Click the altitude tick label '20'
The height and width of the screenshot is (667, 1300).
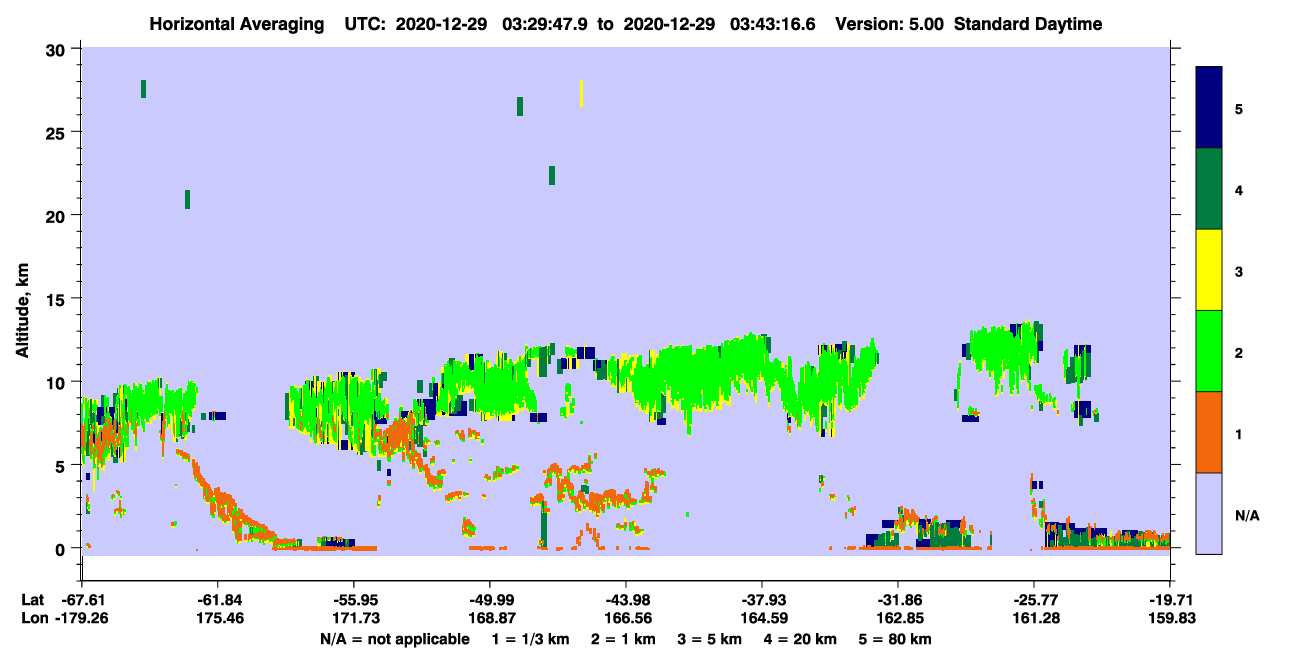point(58,215)
